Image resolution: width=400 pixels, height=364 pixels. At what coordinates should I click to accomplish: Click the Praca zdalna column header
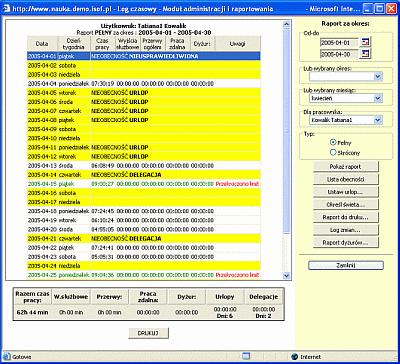(x=178, y=44)
